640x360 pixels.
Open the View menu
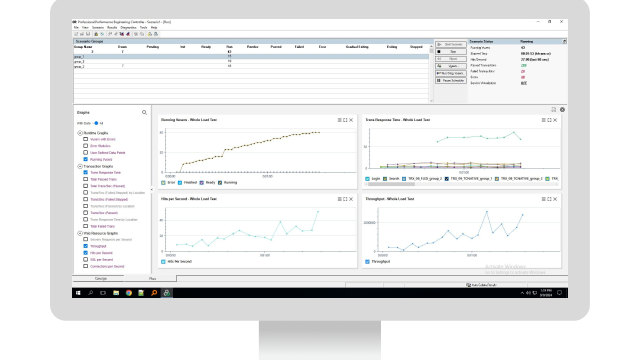[x=85, y=28]
